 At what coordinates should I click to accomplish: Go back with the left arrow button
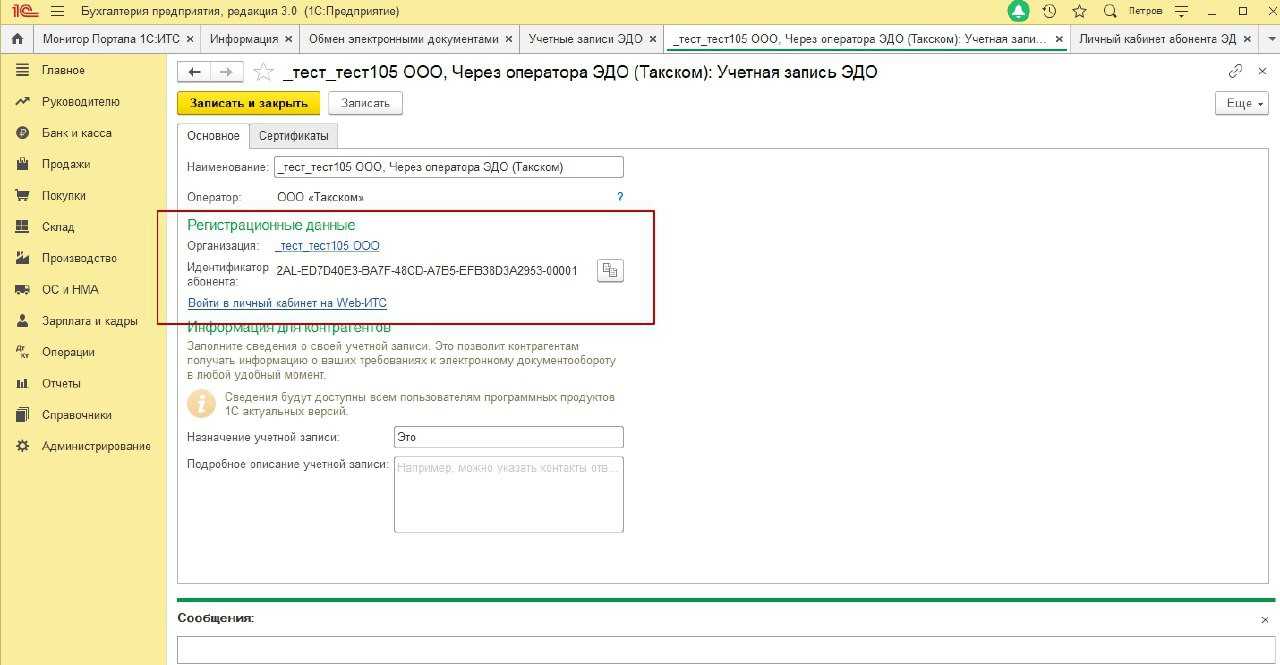tap(194, 72)
